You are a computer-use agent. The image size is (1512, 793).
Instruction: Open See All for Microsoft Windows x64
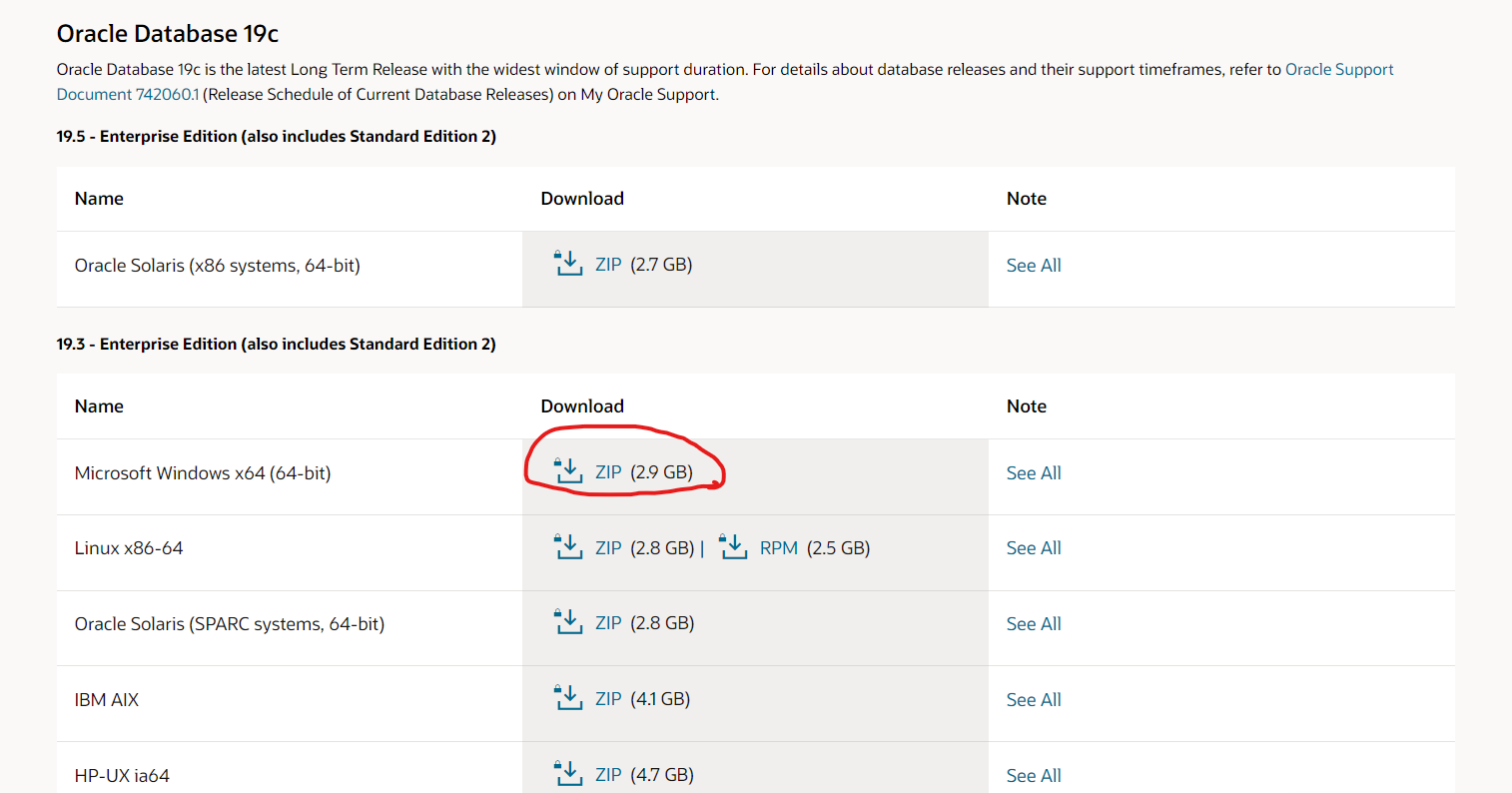point(1034,473)
